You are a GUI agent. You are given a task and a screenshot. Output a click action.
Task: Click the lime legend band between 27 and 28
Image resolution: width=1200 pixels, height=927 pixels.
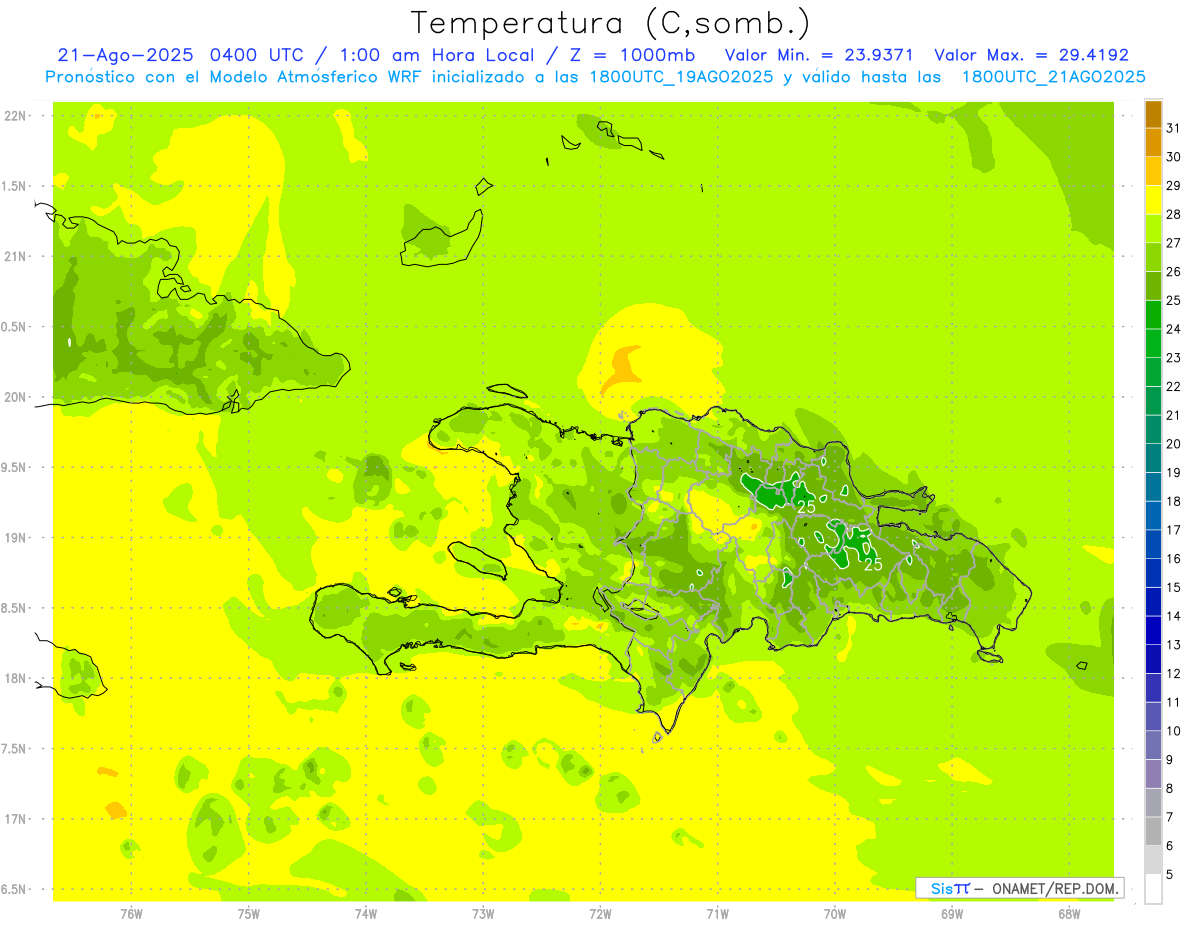click(x=1153, y=229)
